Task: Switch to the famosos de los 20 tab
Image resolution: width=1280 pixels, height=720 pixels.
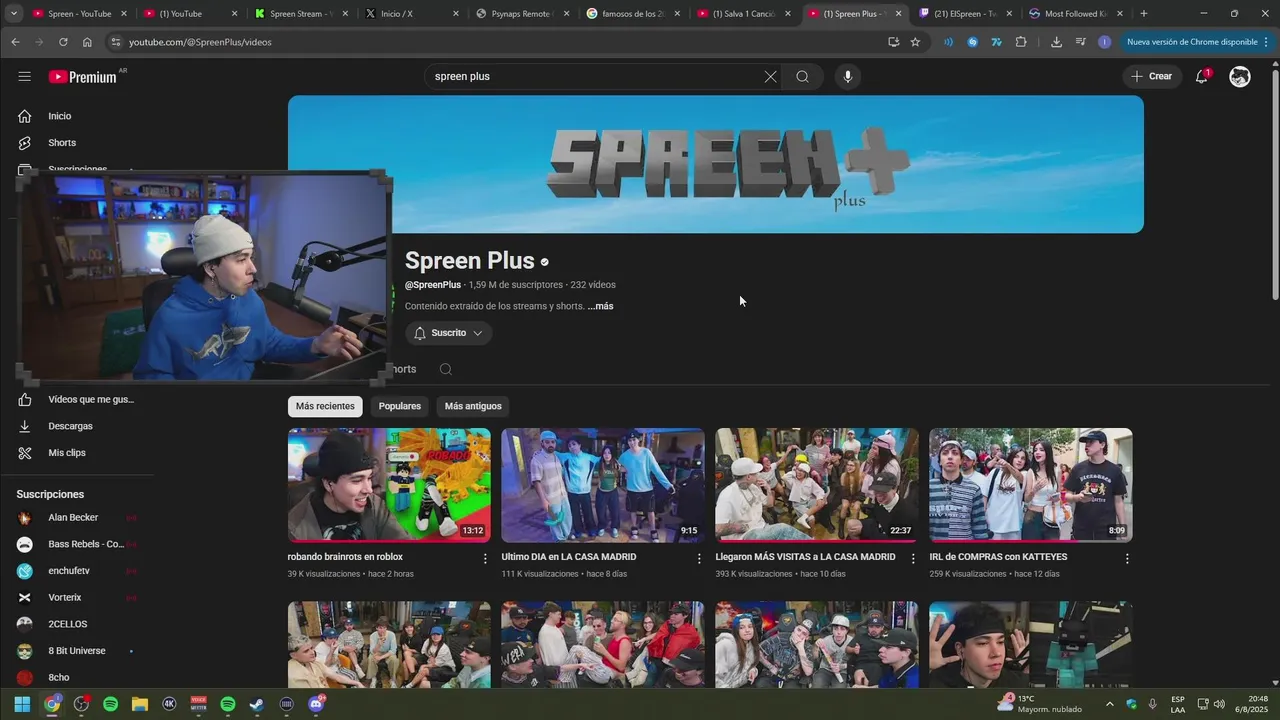Action: point(632,14)
